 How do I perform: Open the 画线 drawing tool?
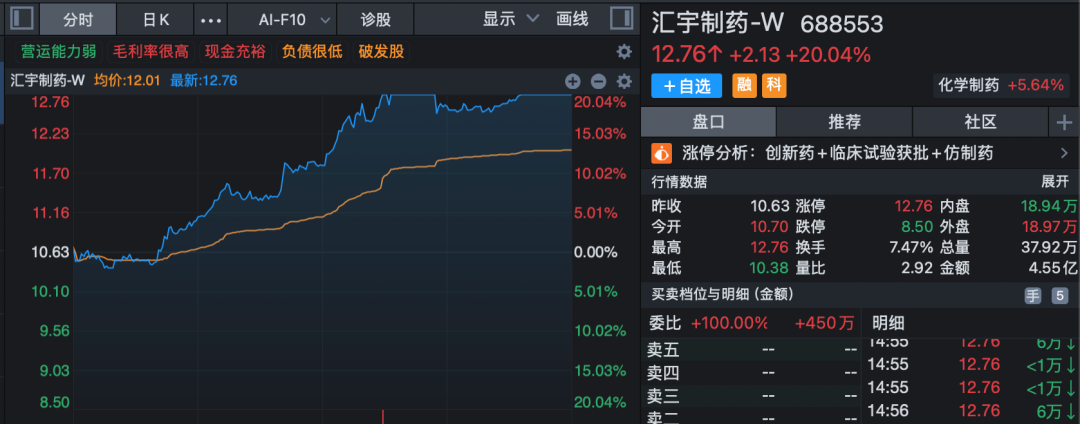pyautogui.click(x=572, y=19)
